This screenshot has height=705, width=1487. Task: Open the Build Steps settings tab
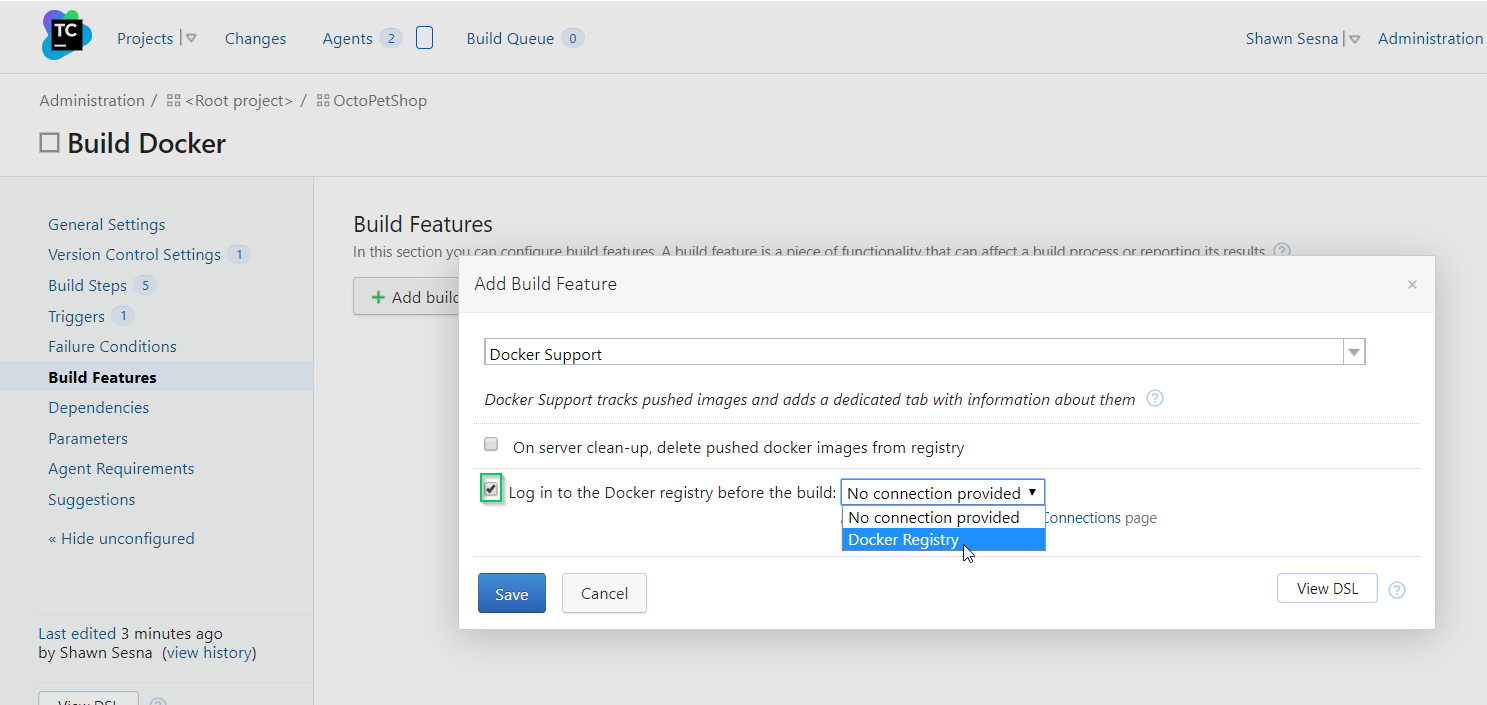[x=87, y=286]
